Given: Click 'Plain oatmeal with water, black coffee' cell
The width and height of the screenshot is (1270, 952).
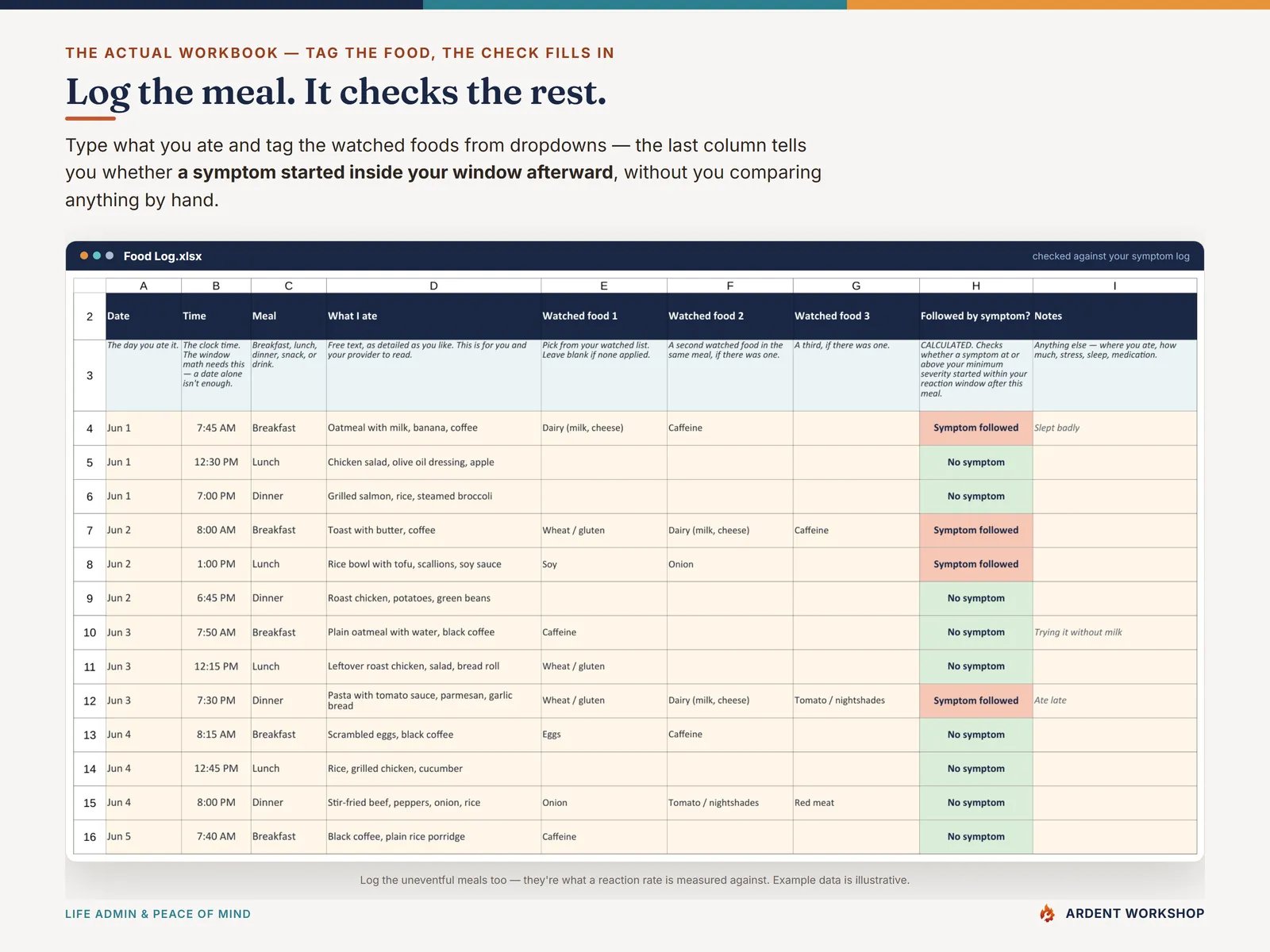Looking at the screenshot, I should pos(433,633).
